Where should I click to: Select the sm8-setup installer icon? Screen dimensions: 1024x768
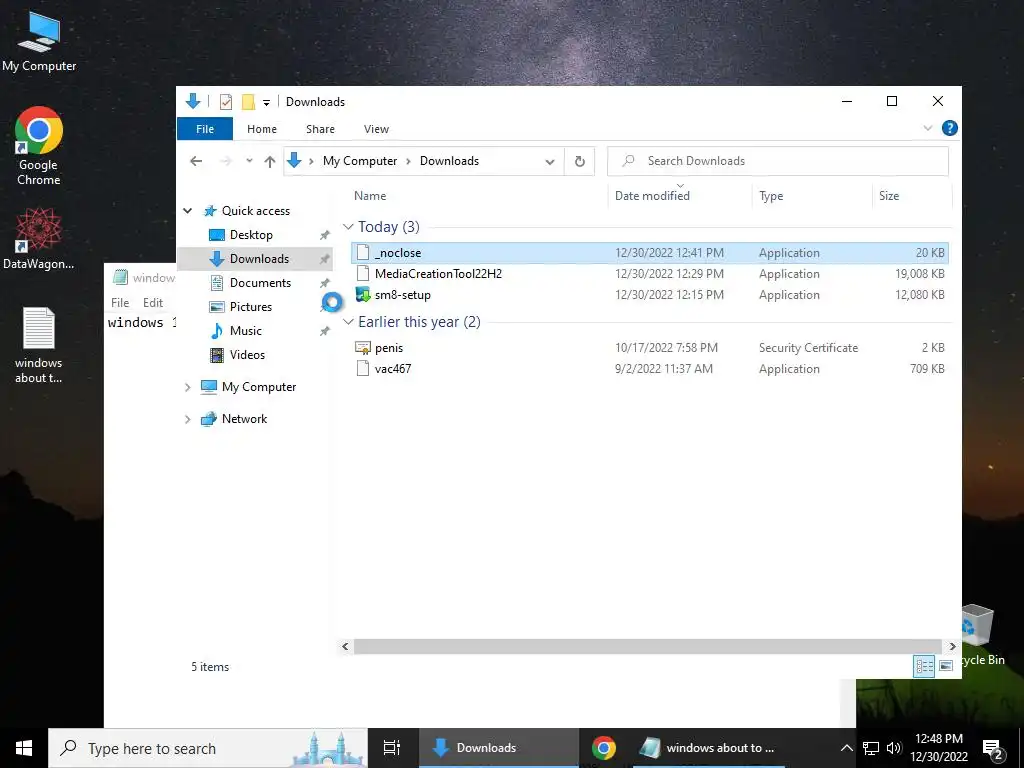(x=362, y=295)
